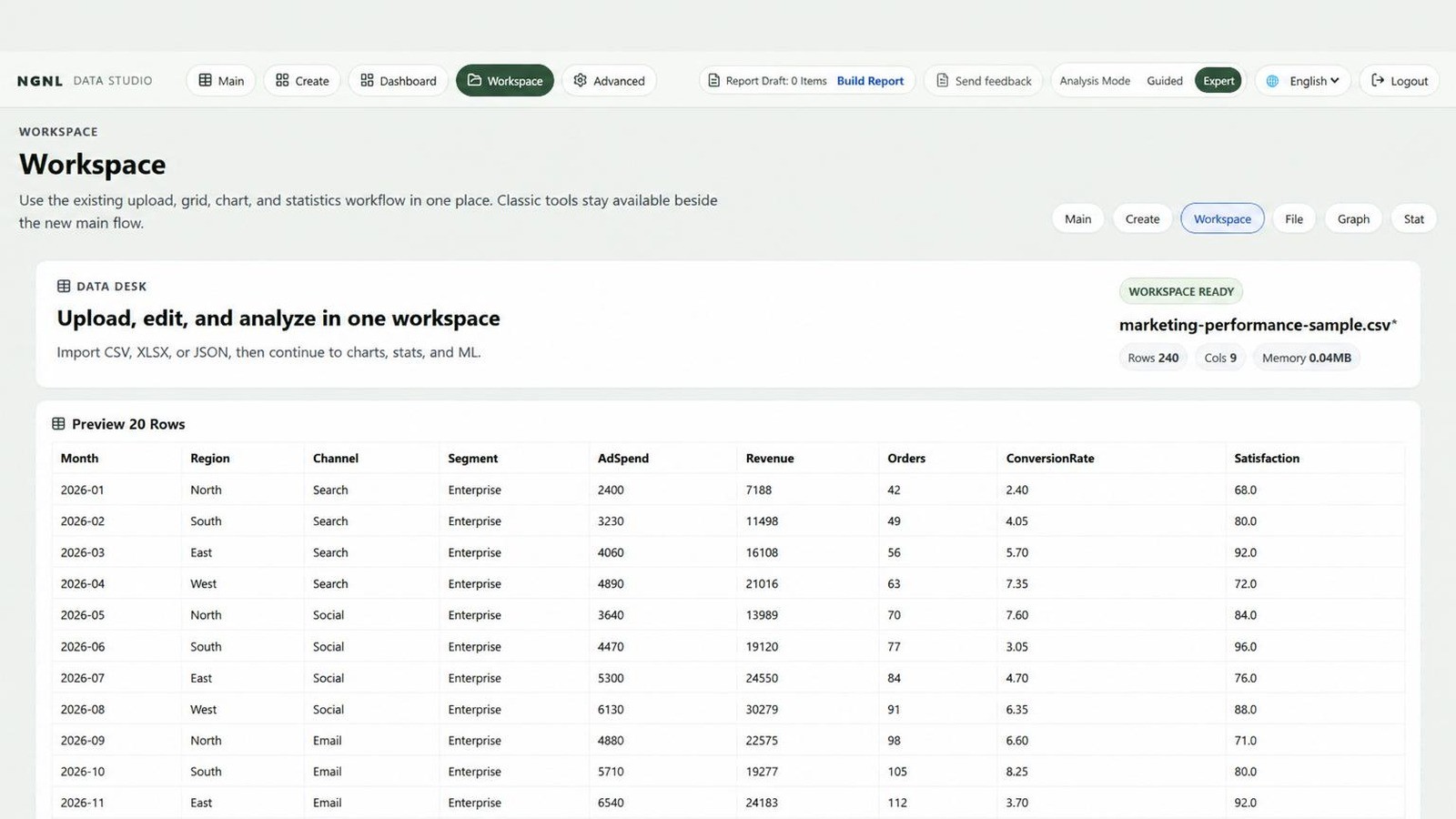Switch analysis mode to Guided

pos(1165,80)
